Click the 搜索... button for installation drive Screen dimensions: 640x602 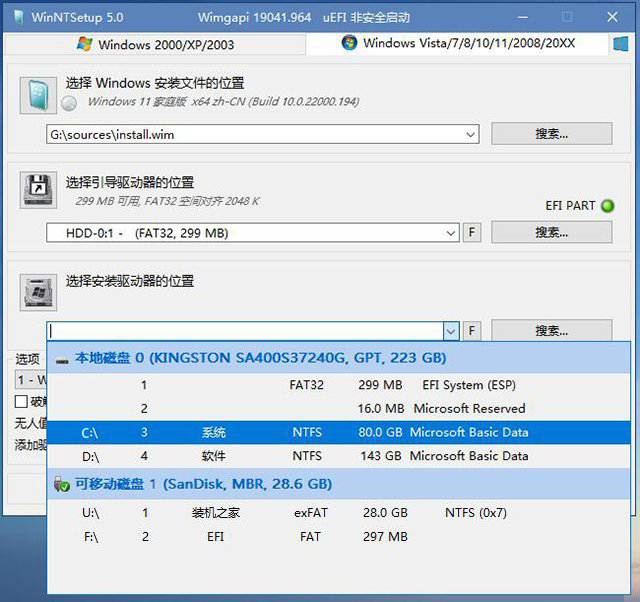tap(551, 331)
